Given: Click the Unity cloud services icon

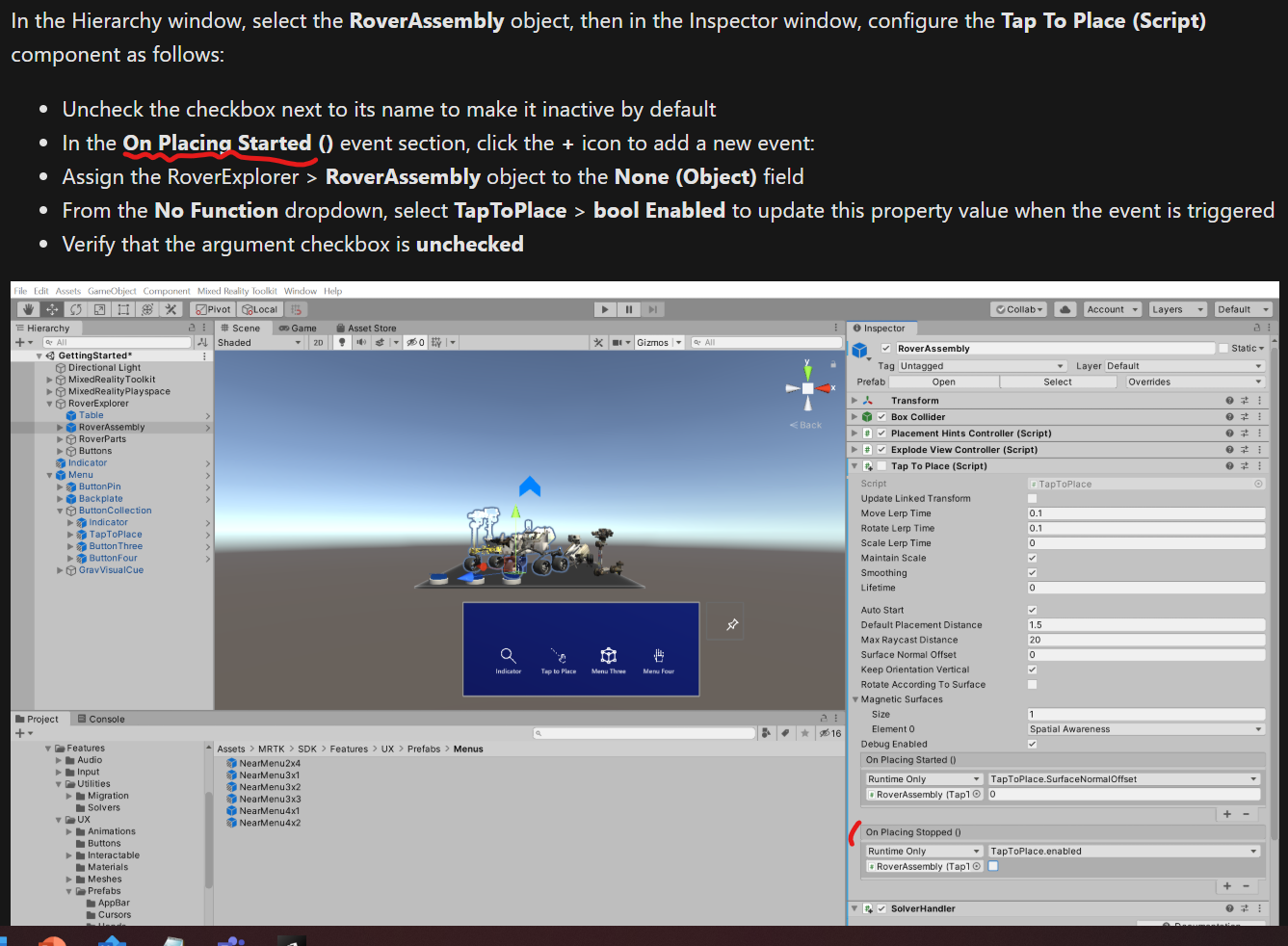Looking at the screenshot, I should click(1064, 308).
